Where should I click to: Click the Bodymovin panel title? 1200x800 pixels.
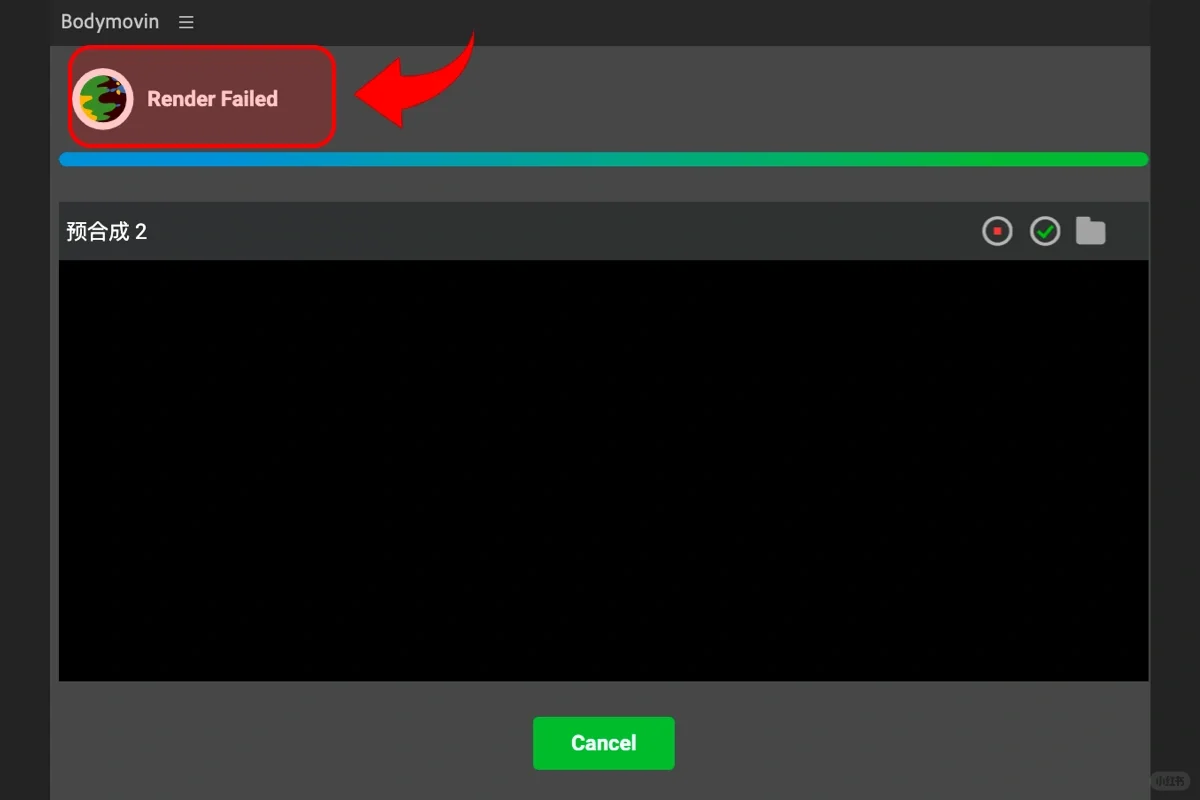pos(110,22)
